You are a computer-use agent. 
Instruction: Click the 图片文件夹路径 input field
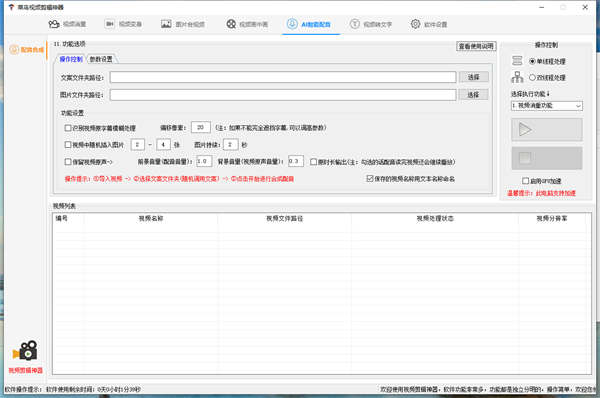click(283, 95)
